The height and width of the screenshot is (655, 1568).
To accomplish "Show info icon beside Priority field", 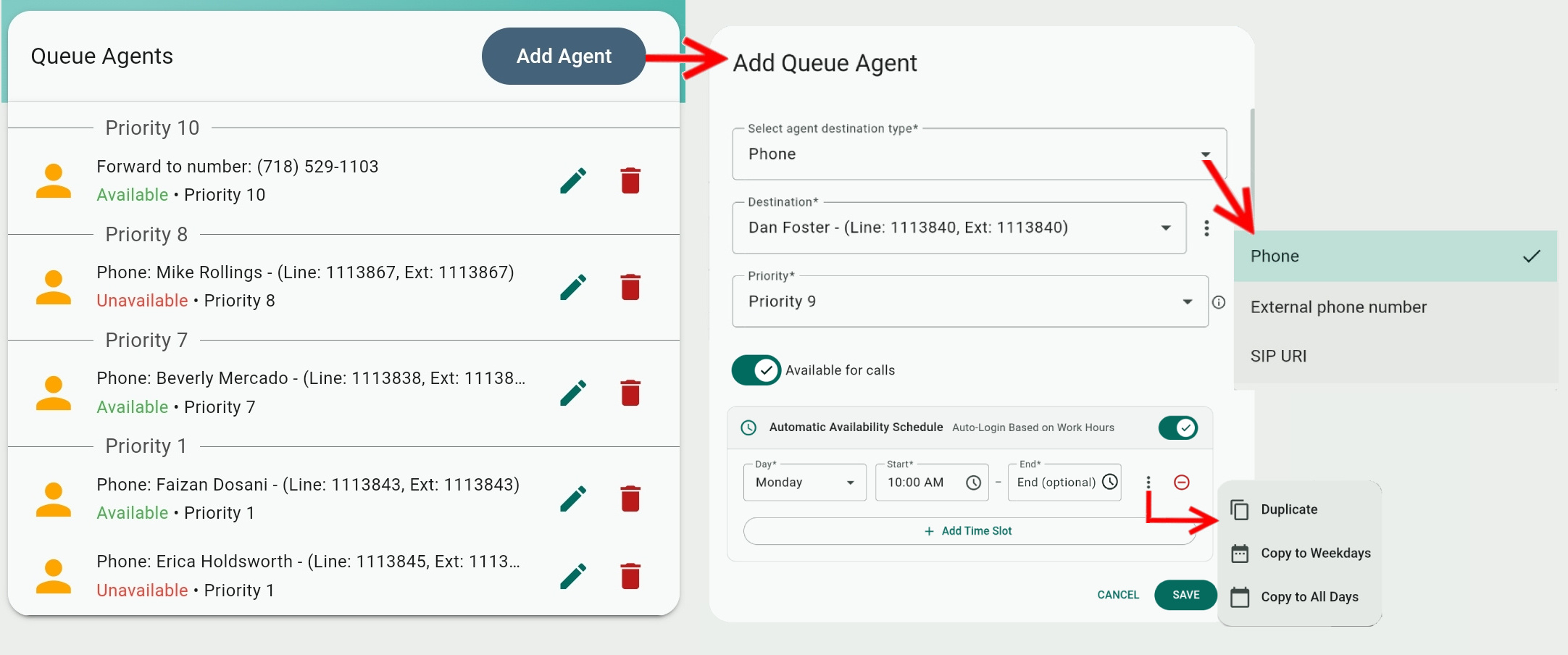I will click(x=1219, y=302).
